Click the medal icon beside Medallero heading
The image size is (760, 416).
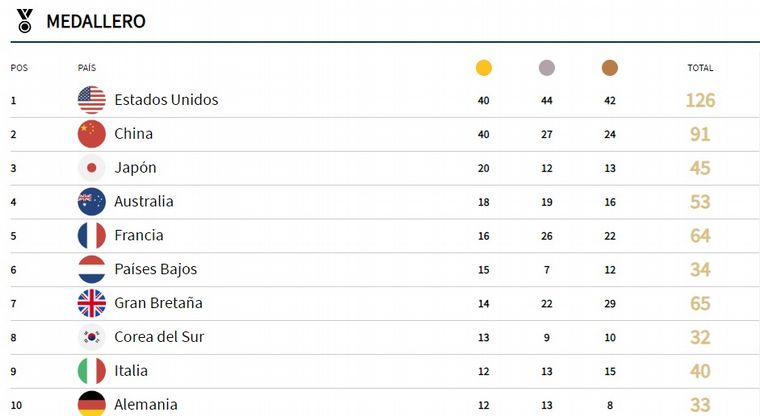click(x=25, y=20)
